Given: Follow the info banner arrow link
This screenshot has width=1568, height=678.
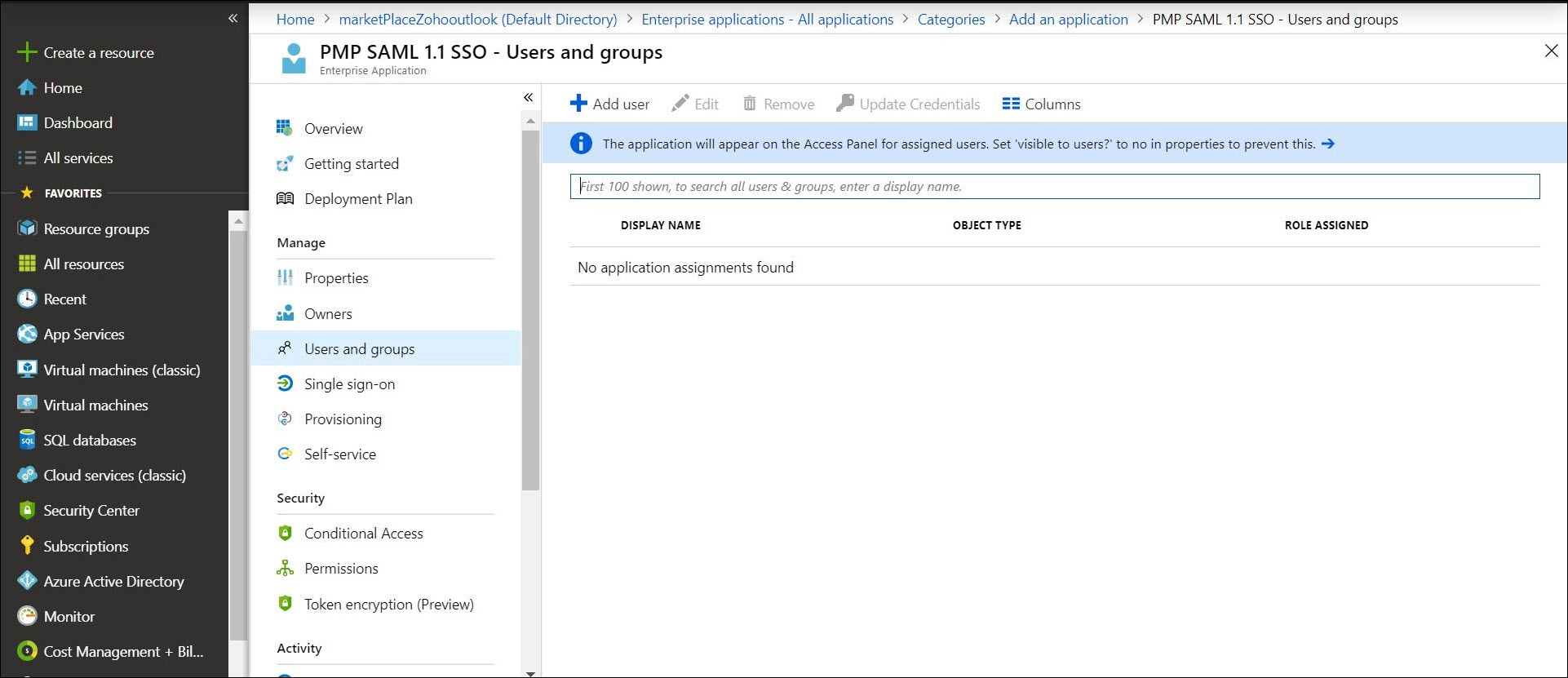Looking at the screenshot, I should [1328, 144].
